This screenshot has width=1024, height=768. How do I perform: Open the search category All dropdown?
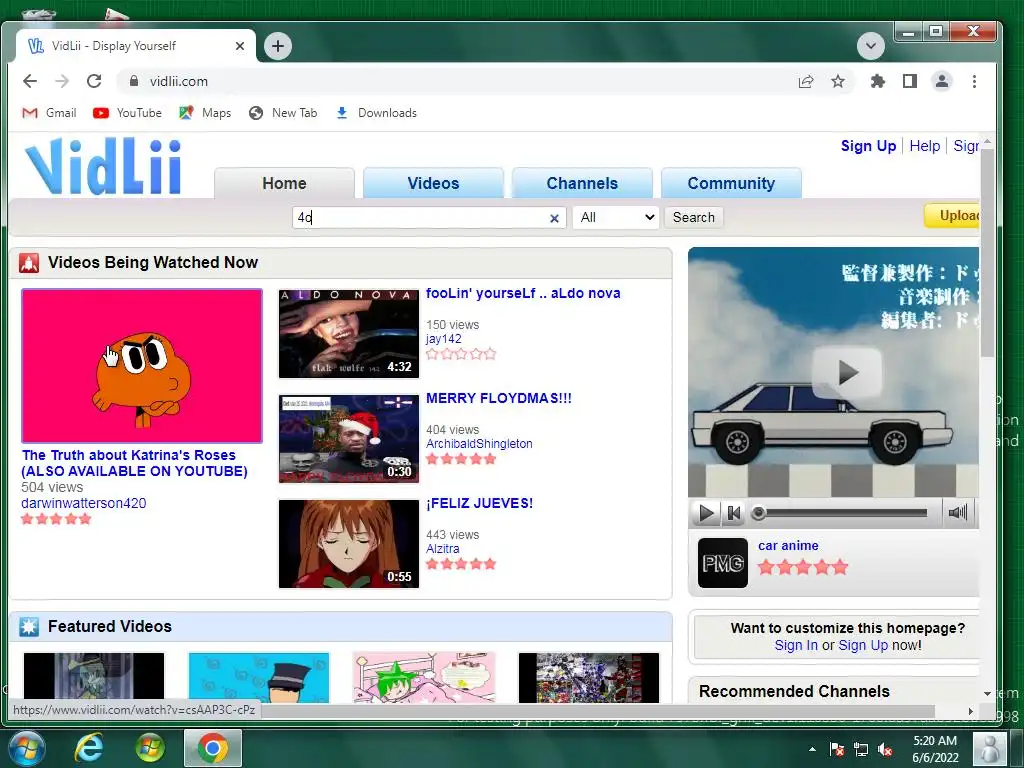616,217
